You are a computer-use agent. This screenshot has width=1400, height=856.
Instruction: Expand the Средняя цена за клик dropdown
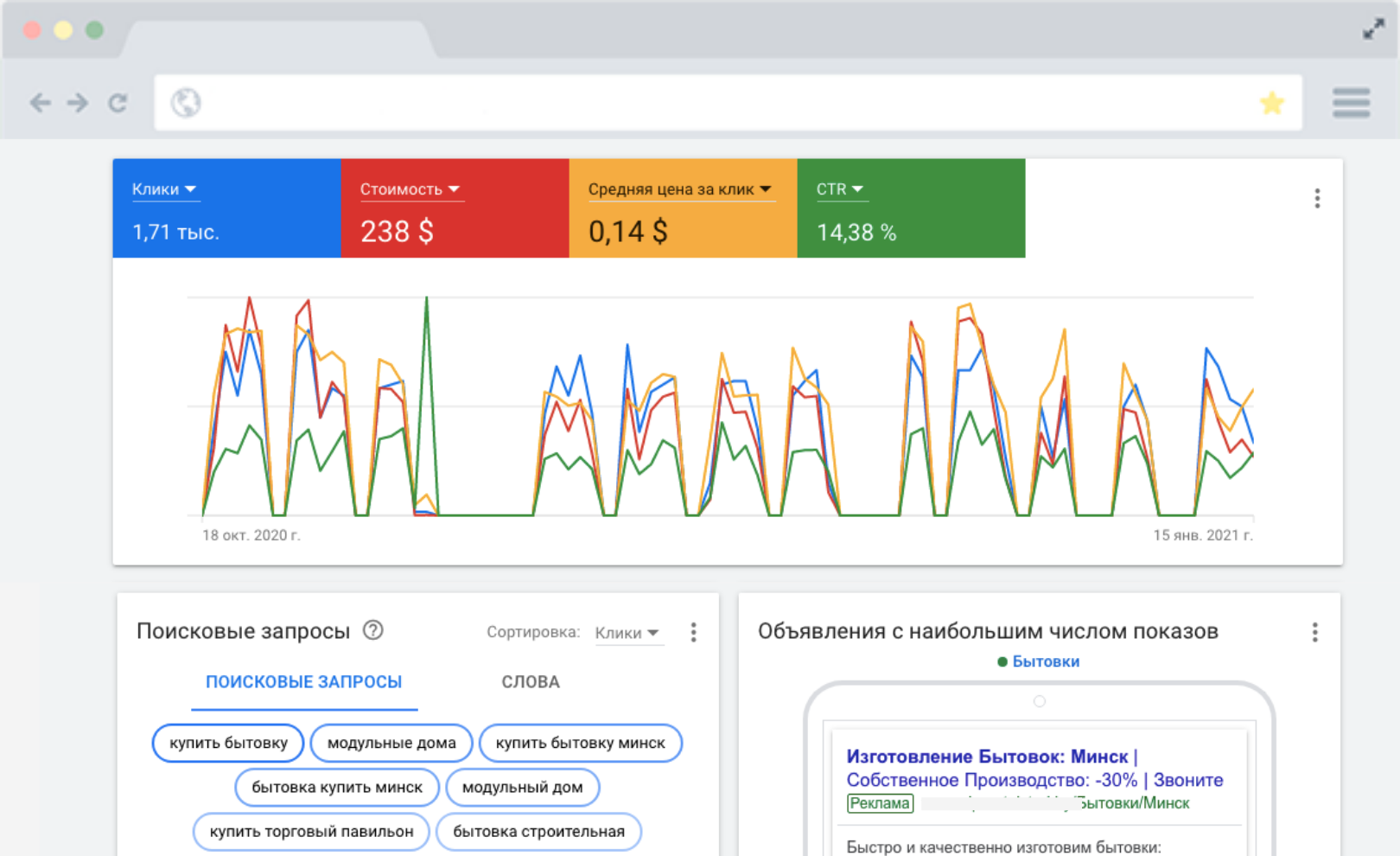pyautogui.click(x=680, y=189)
